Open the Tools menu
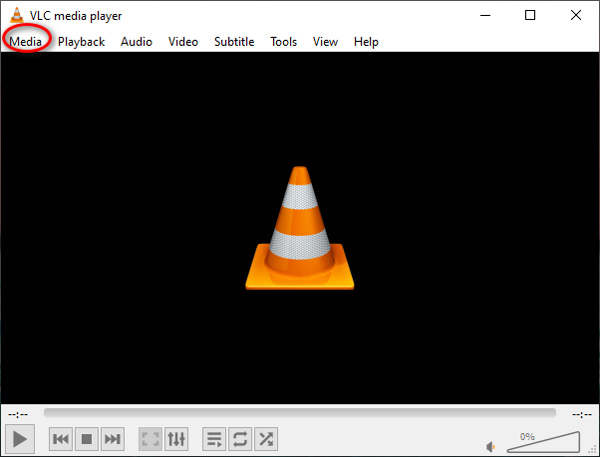The width and height of the screenshot is (600, 457). pos(283,41)
